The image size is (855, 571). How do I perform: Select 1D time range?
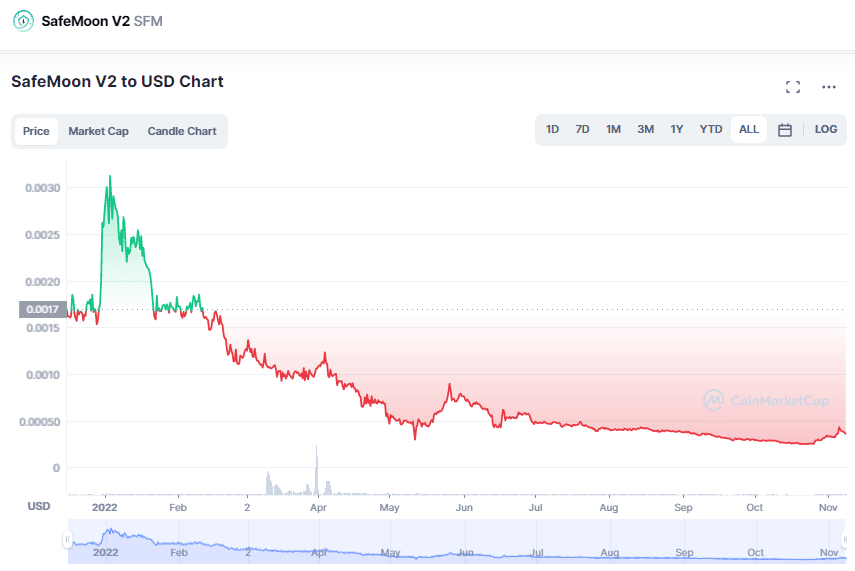(x=552, y=129)
